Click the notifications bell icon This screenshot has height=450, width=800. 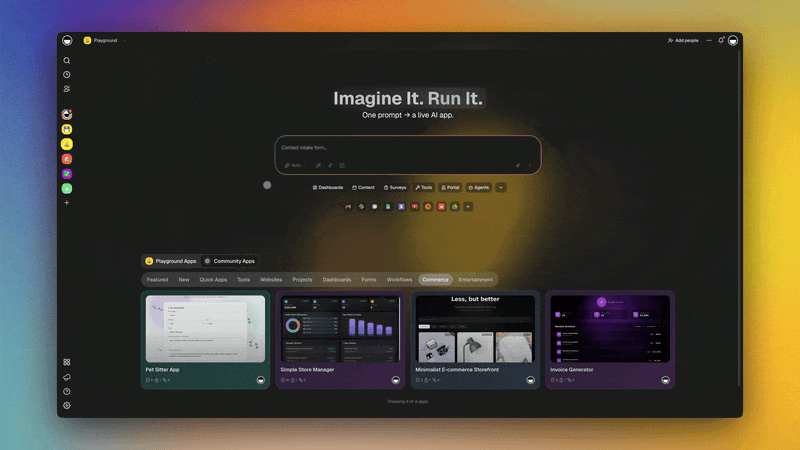[x=721, y=40]
